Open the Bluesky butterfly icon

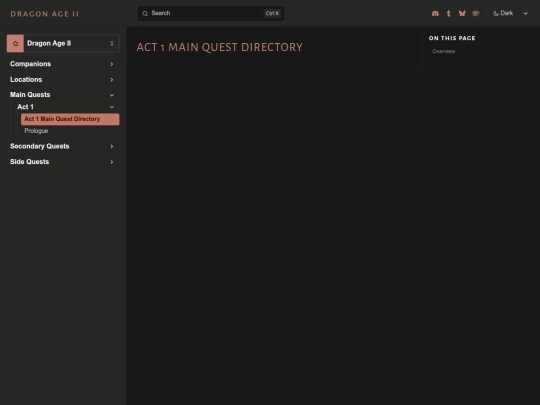(x=462, y=13)
